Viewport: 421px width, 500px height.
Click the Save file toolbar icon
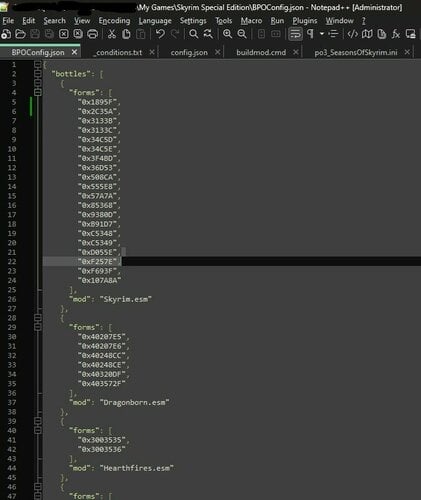(x=35, y=34)
